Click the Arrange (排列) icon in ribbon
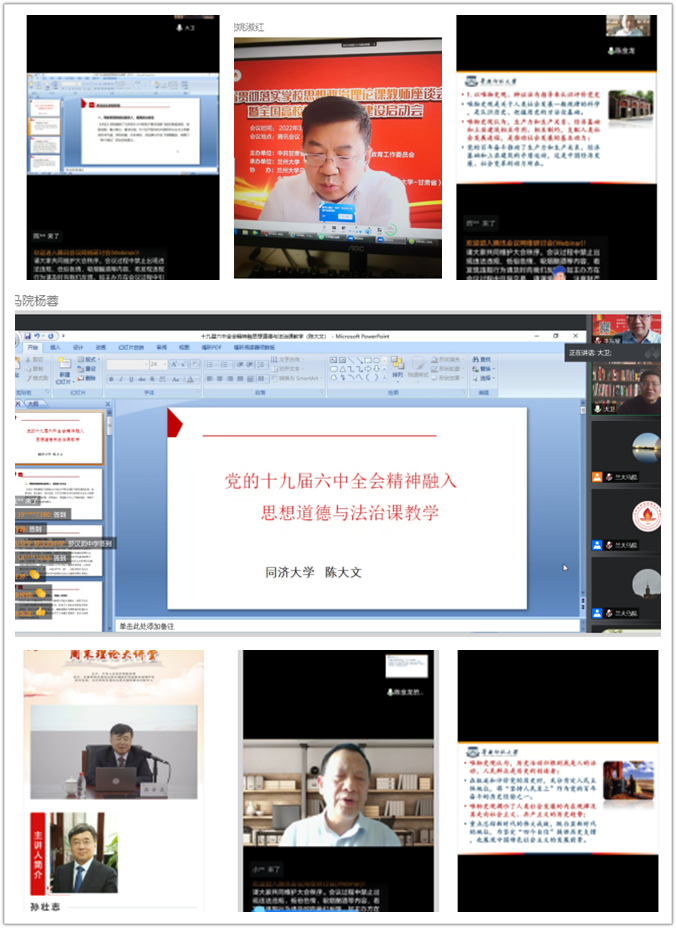The width and height of the screenshot is (676, 928). (398, 367)
